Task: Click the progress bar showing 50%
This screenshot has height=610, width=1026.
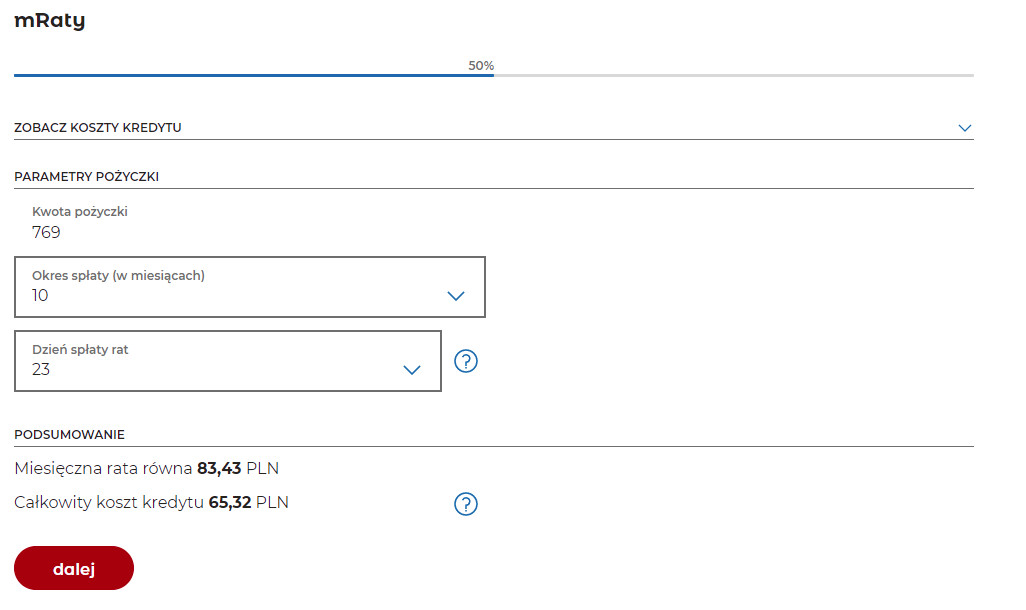Action: click(x=493, y=75)
